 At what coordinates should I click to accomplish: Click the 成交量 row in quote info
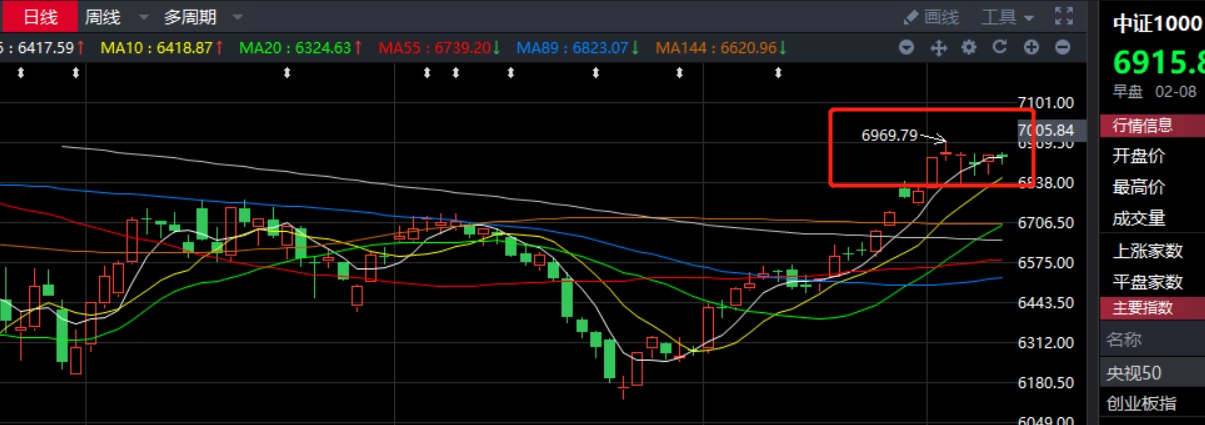point(1152,218)
